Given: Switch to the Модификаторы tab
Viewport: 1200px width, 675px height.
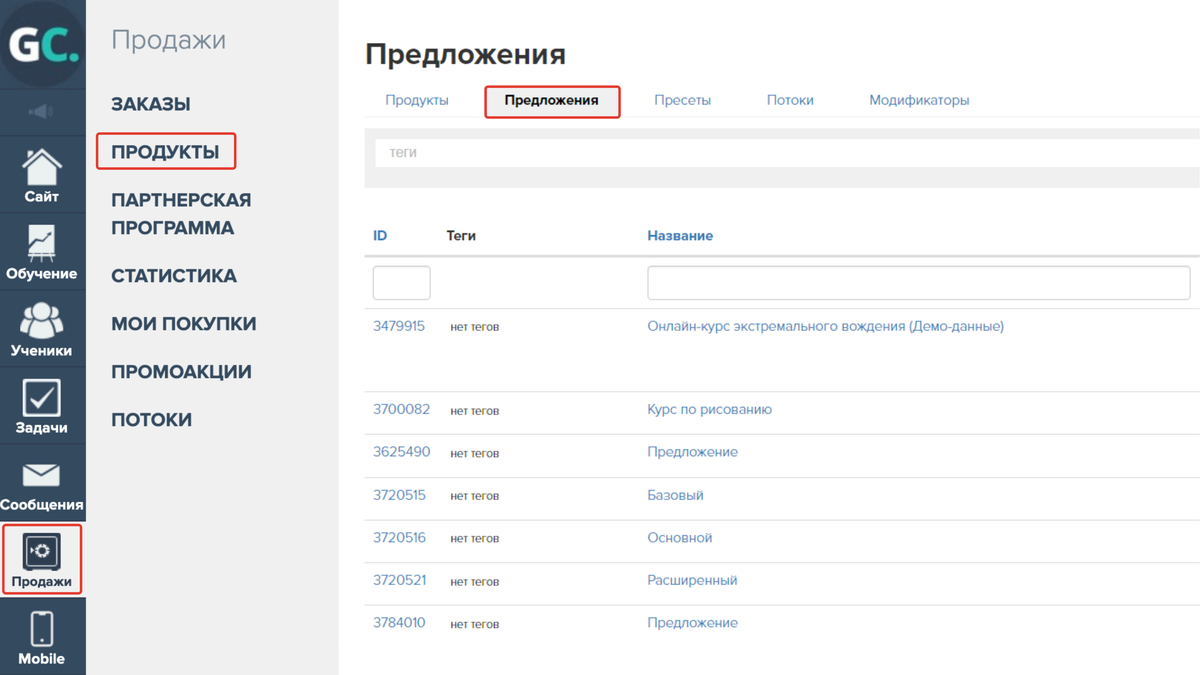Looking at the screenshot, I should click(919, 100).
